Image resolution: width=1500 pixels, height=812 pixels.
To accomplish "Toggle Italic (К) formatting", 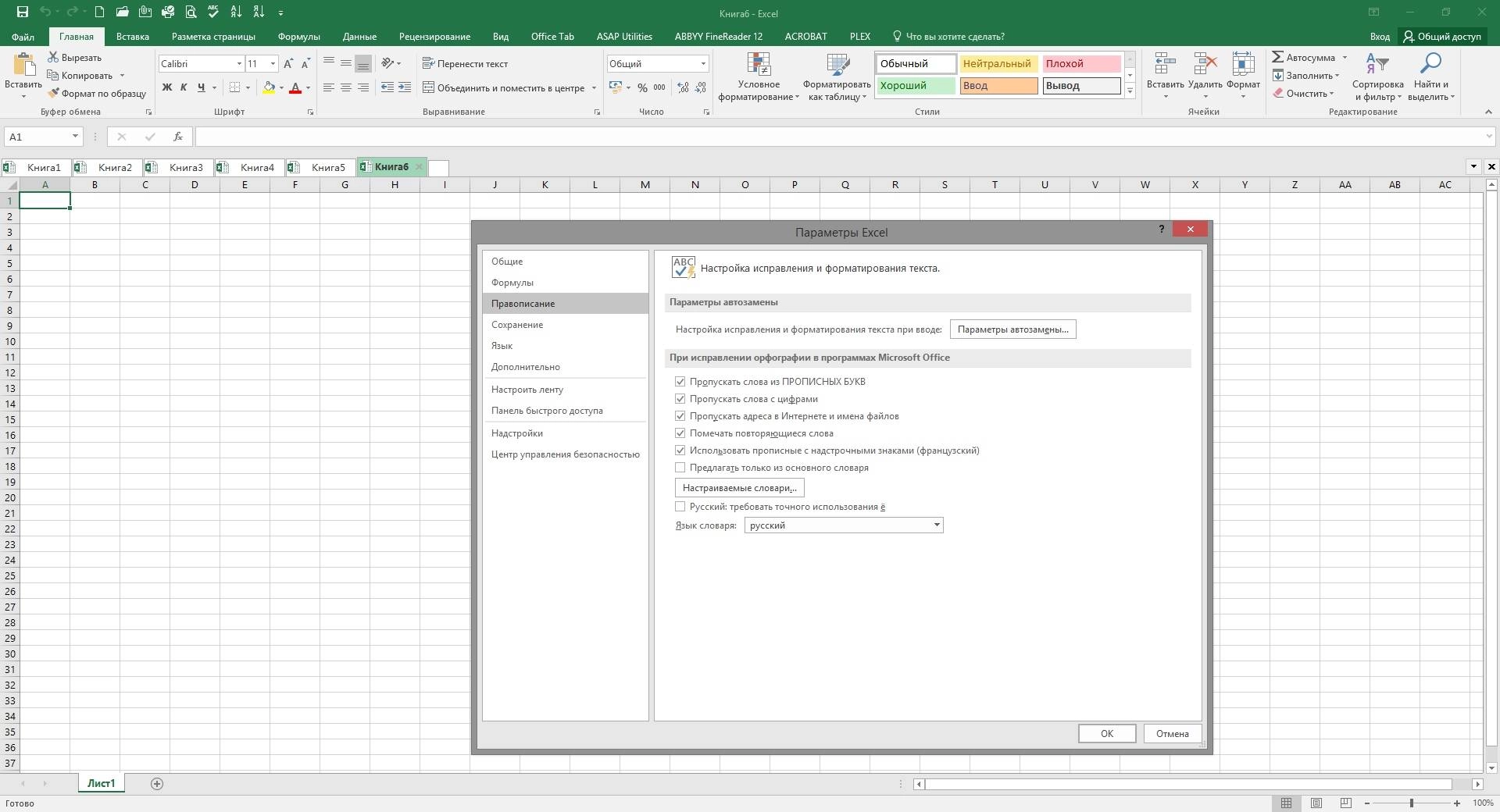I will [184, 87].
